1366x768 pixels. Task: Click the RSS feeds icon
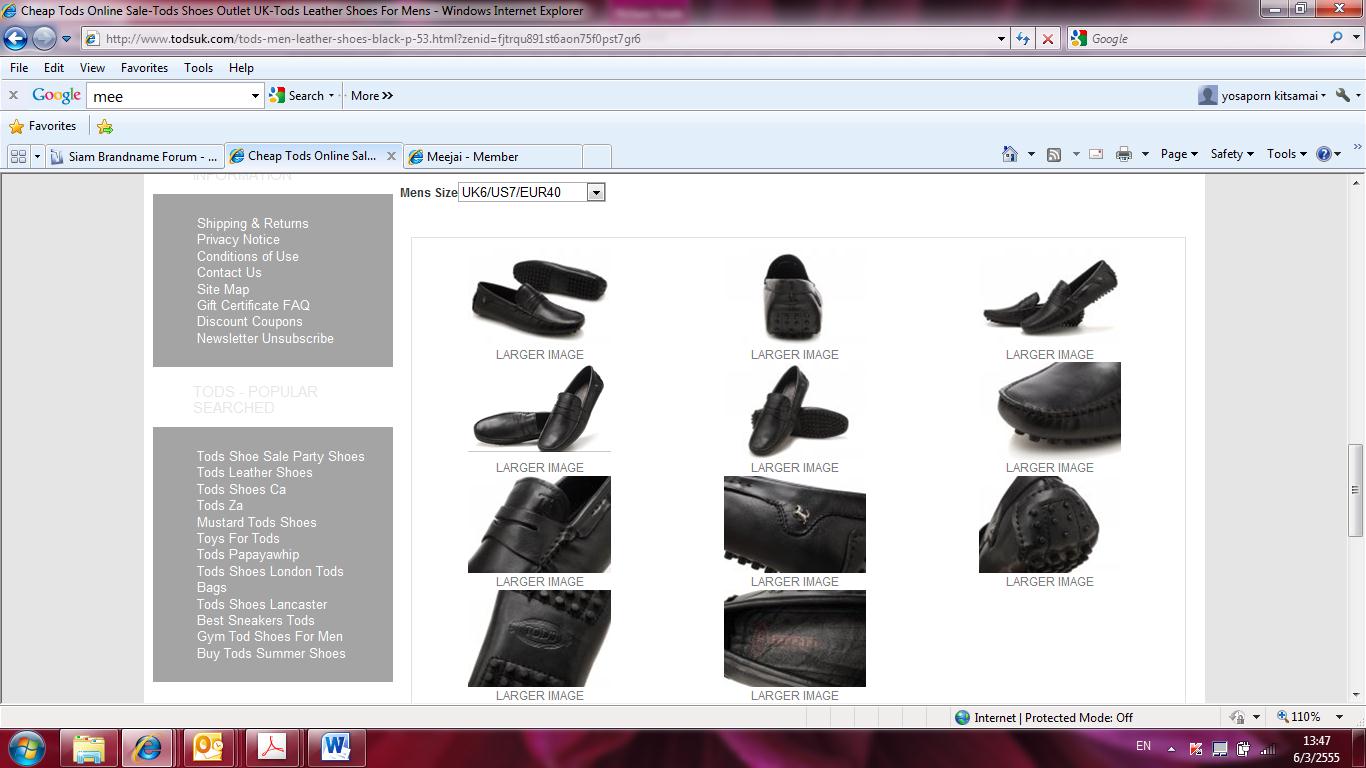pos(1053,154)
